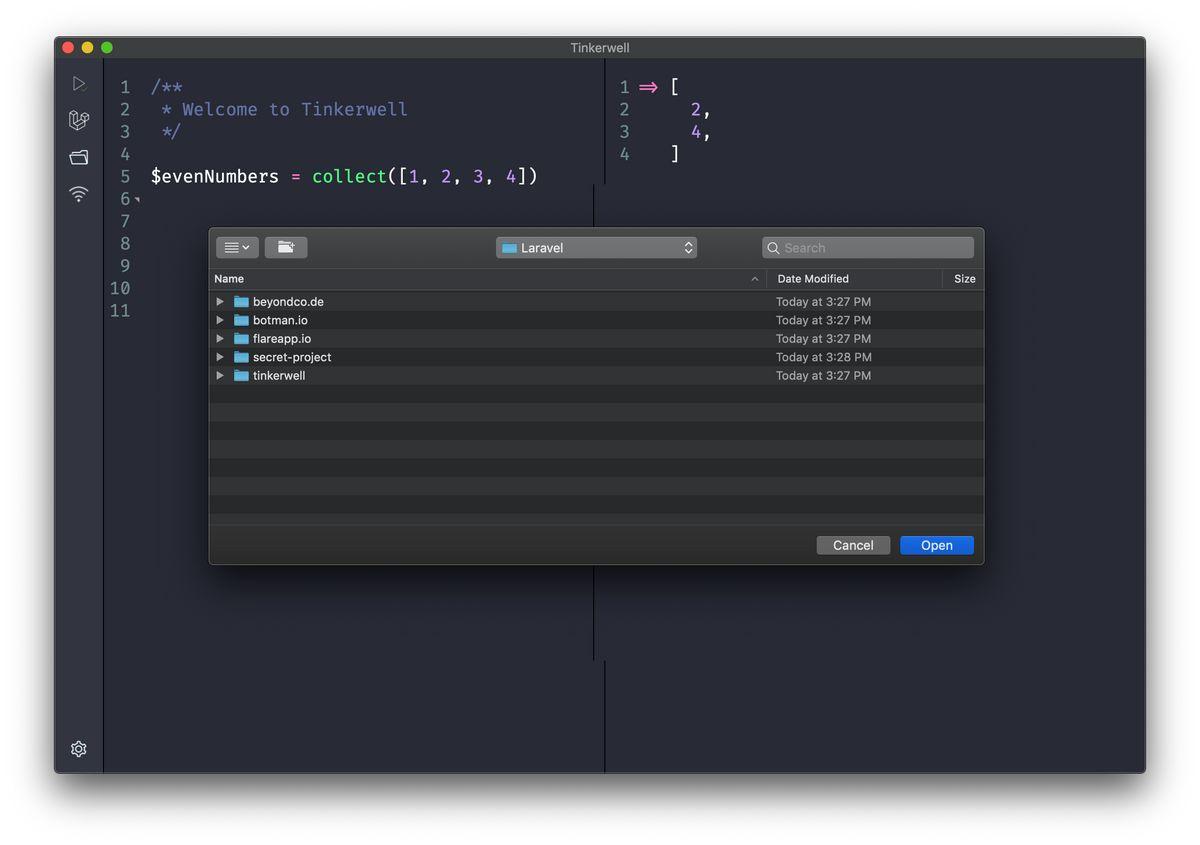1200x845 pixels.
Task: Click the search magnifier icon
Action: coord(773,248)
